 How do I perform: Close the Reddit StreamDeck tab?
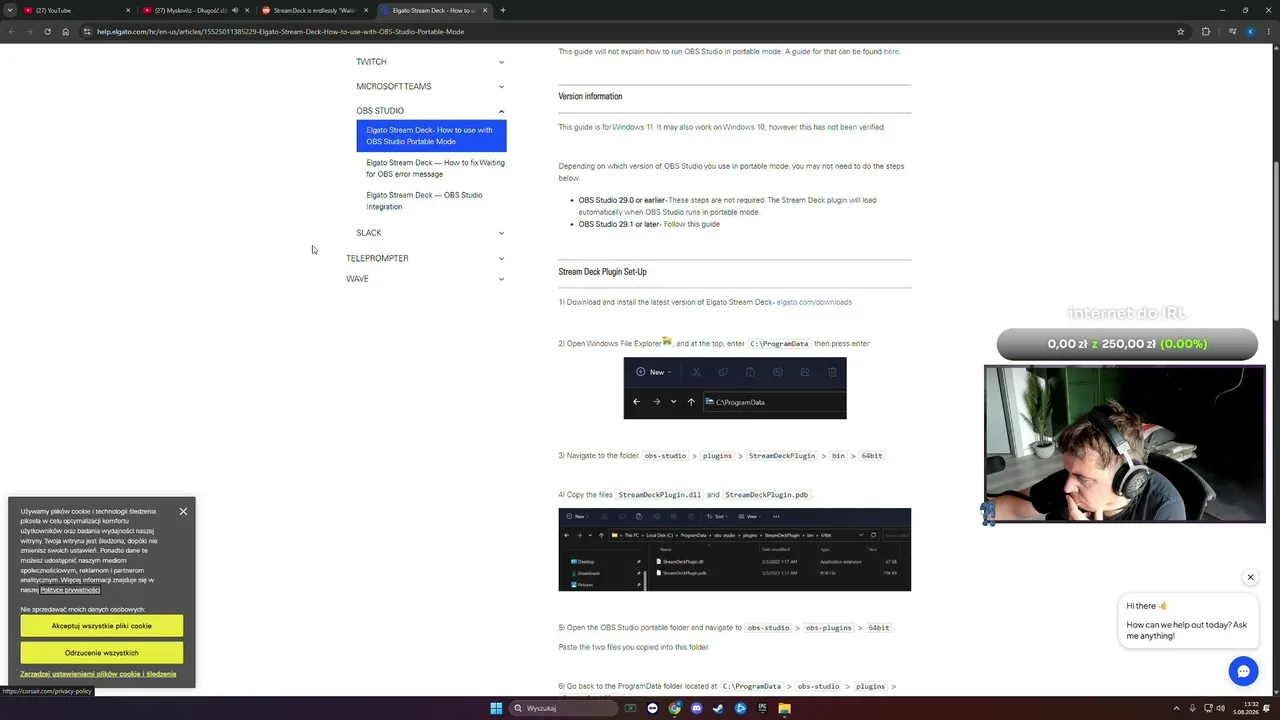click(366, 10)
